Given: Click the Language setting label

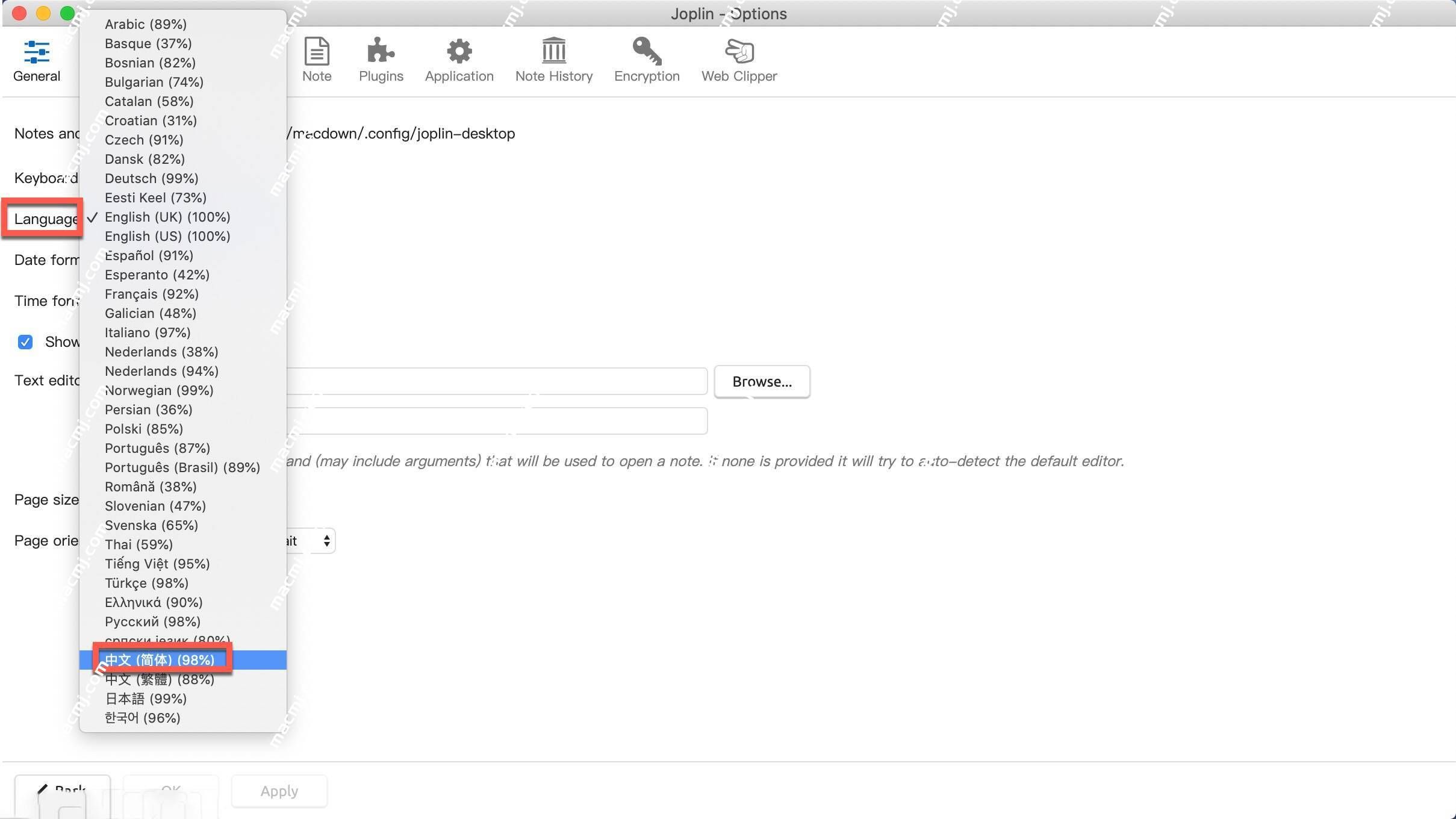Looking at the screenshot, I should coord(46,219).
